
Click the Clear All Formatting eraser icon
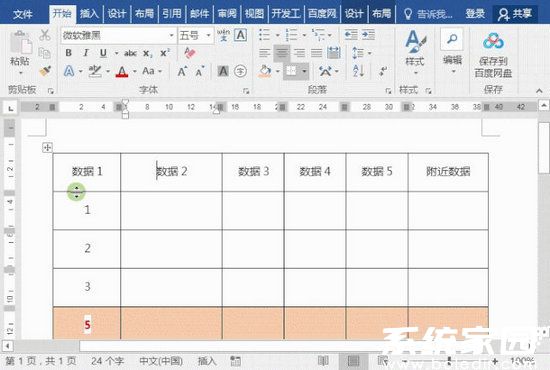pos(190,53)
